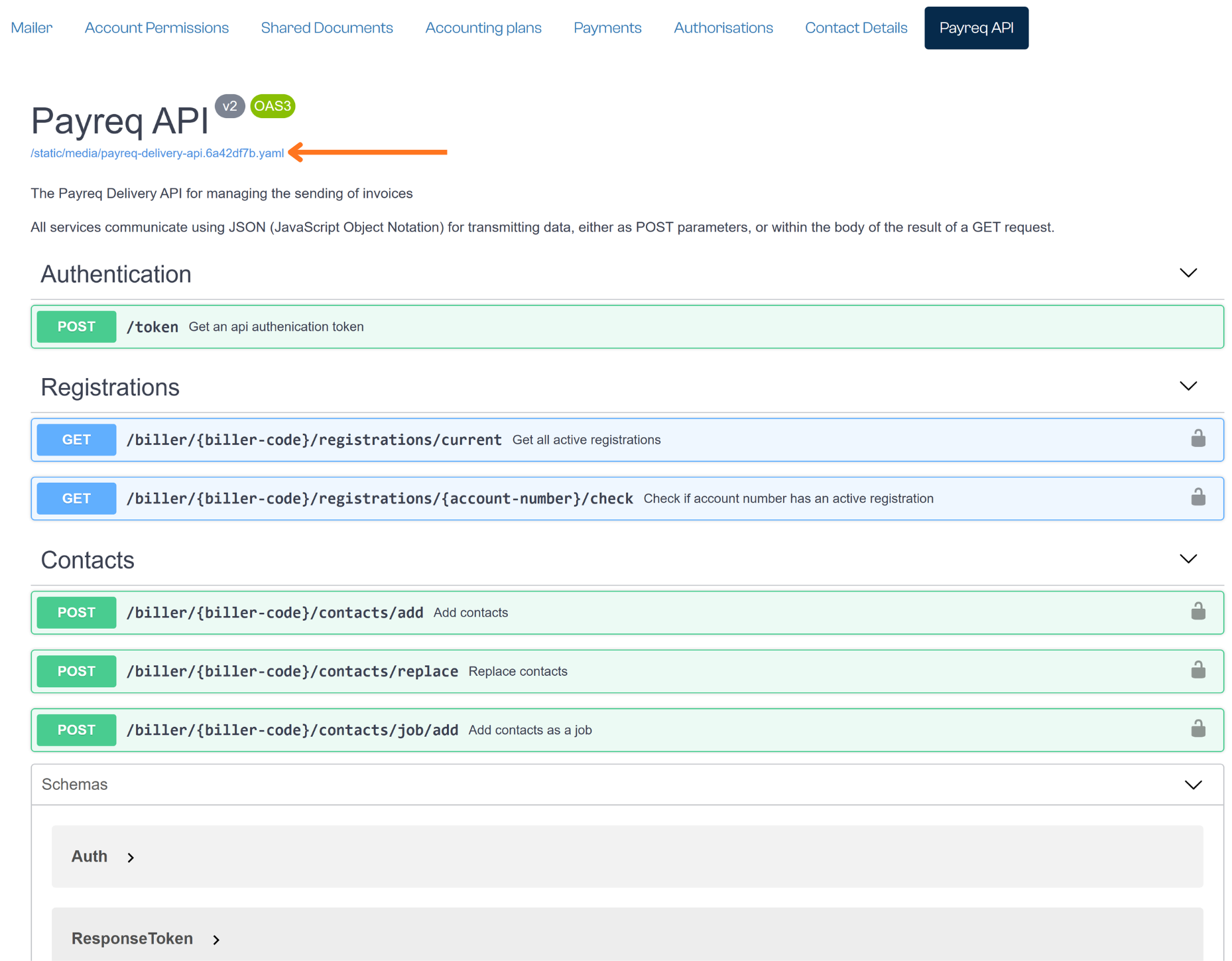Viewport: 1232px width, 961px height.
Task: Click 'Replace contacts' description text
Action: [x=518, y=672]
